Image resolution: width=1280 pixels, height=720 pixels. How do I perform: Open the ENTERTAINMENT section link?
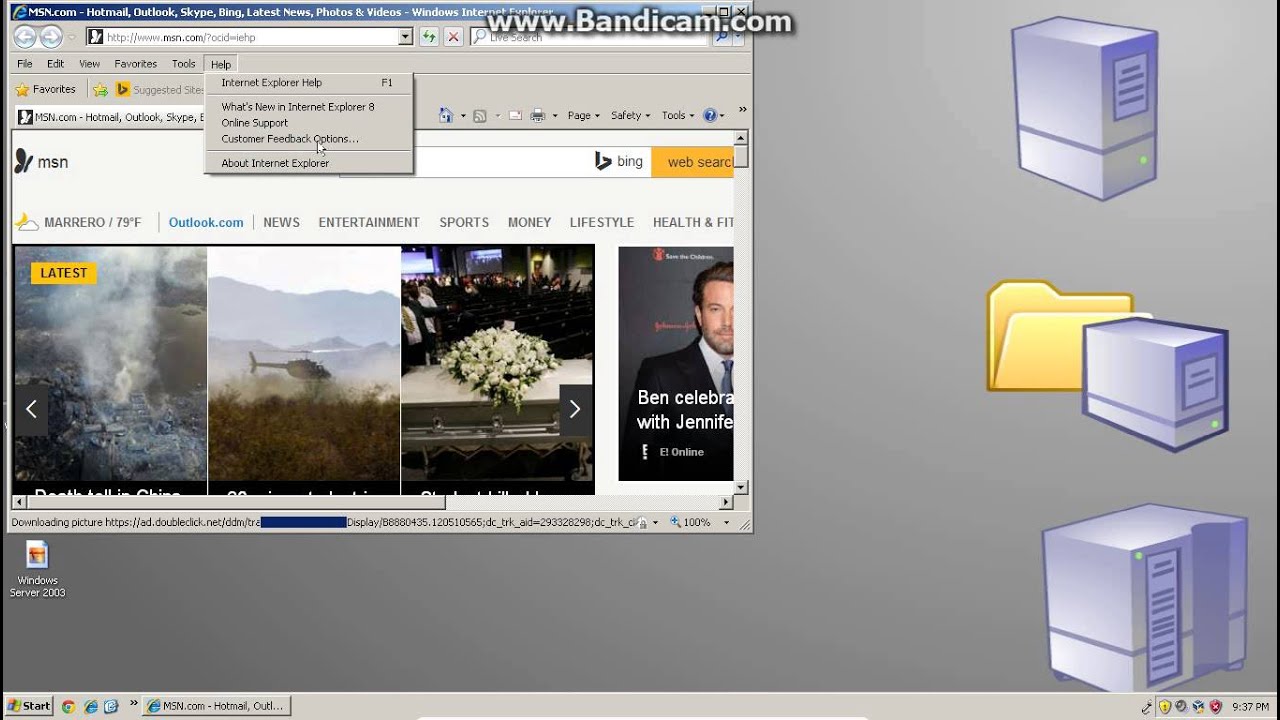pos(369,222)
